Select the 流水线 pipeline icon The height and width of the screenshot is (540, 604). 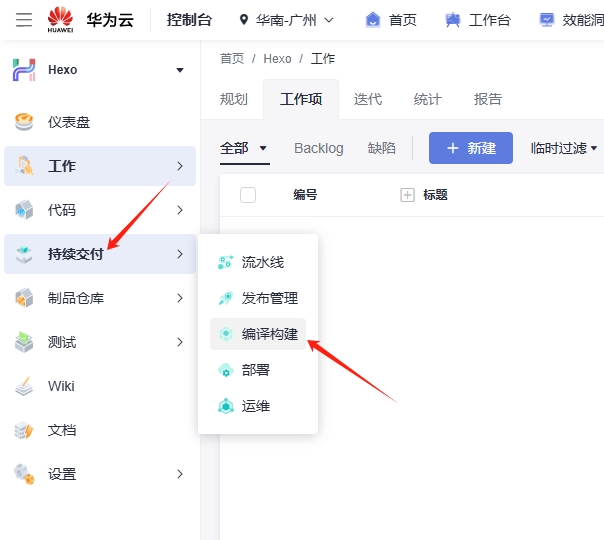[226, 262]
